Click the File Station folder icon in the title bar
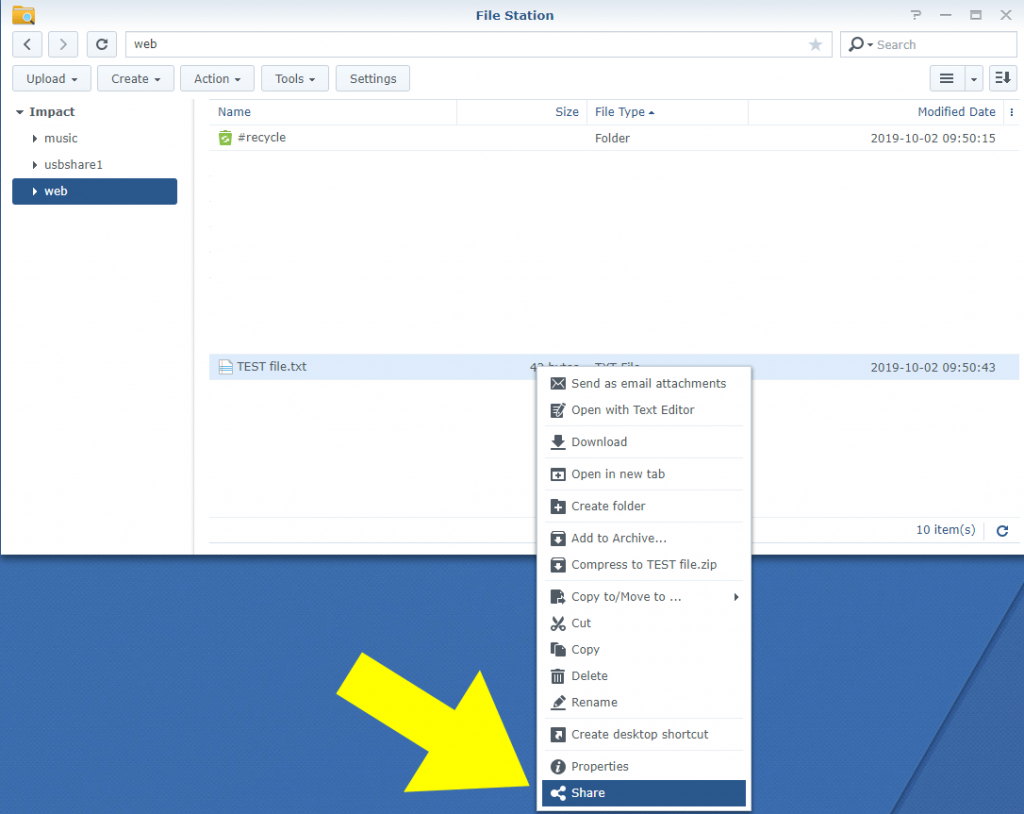 tap(22, 15)
